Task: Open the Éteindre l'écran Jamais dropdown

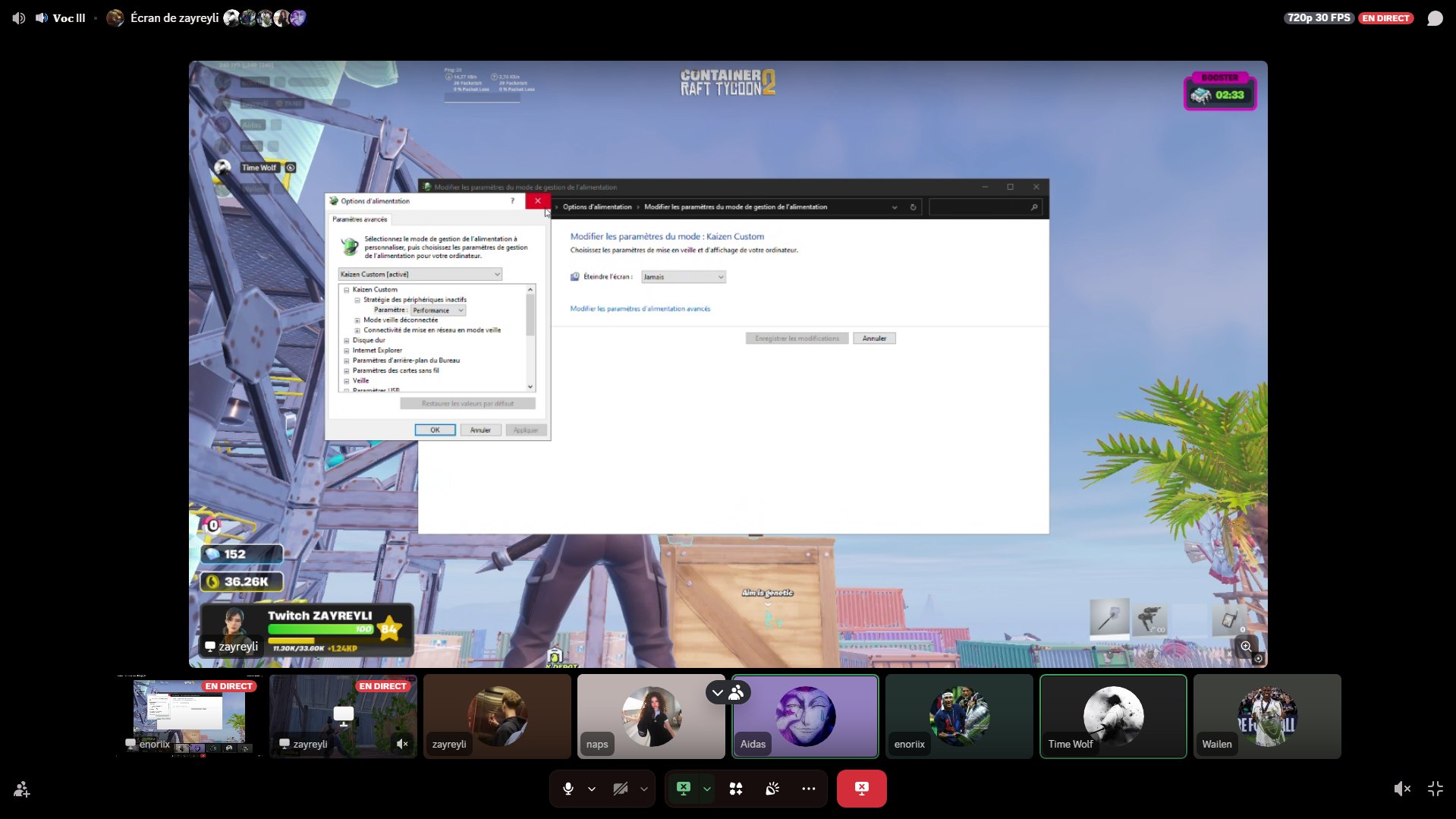Action: pos(684,277)
